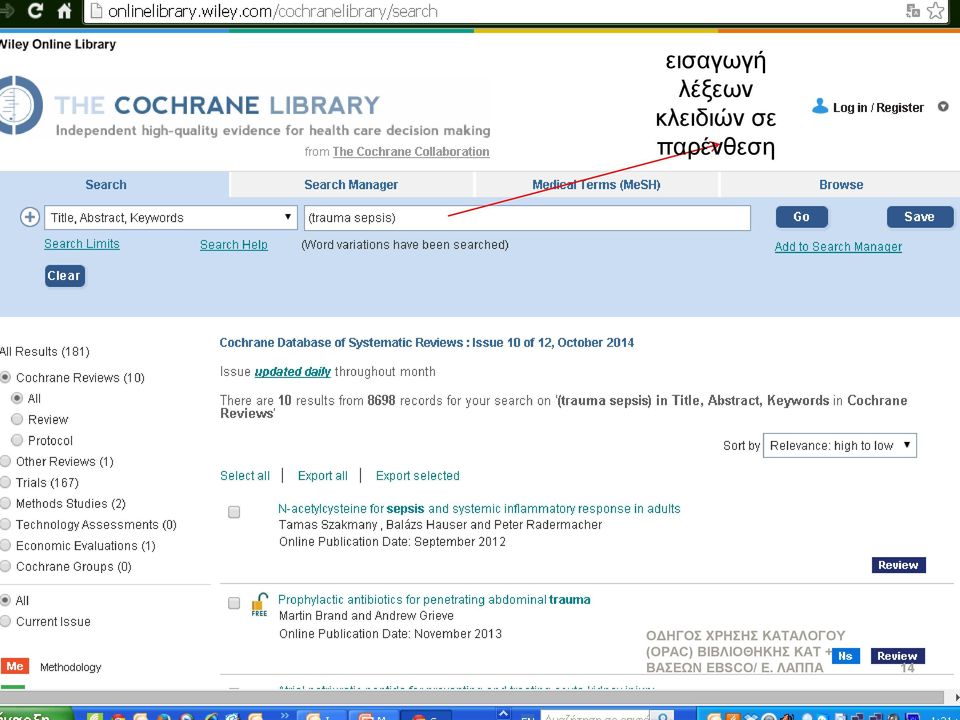Viewport: 960px width, 720px height.
Task: Check the Prophylactic antibiotics result checkbox
Action: pos(234,603)
